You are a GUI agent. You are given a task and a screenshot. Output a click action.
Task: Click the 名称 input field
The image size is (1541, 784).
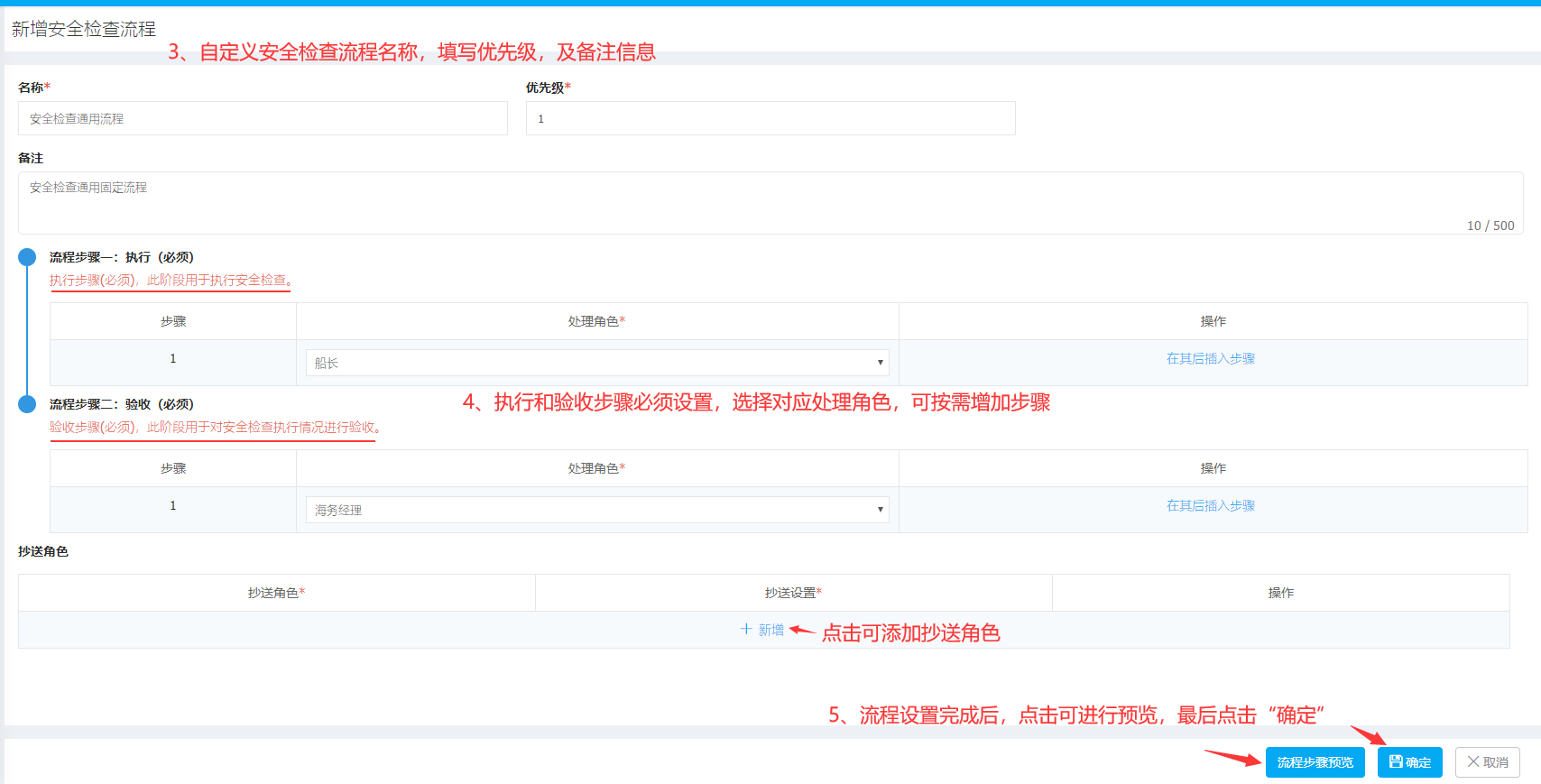pos(263,118)
